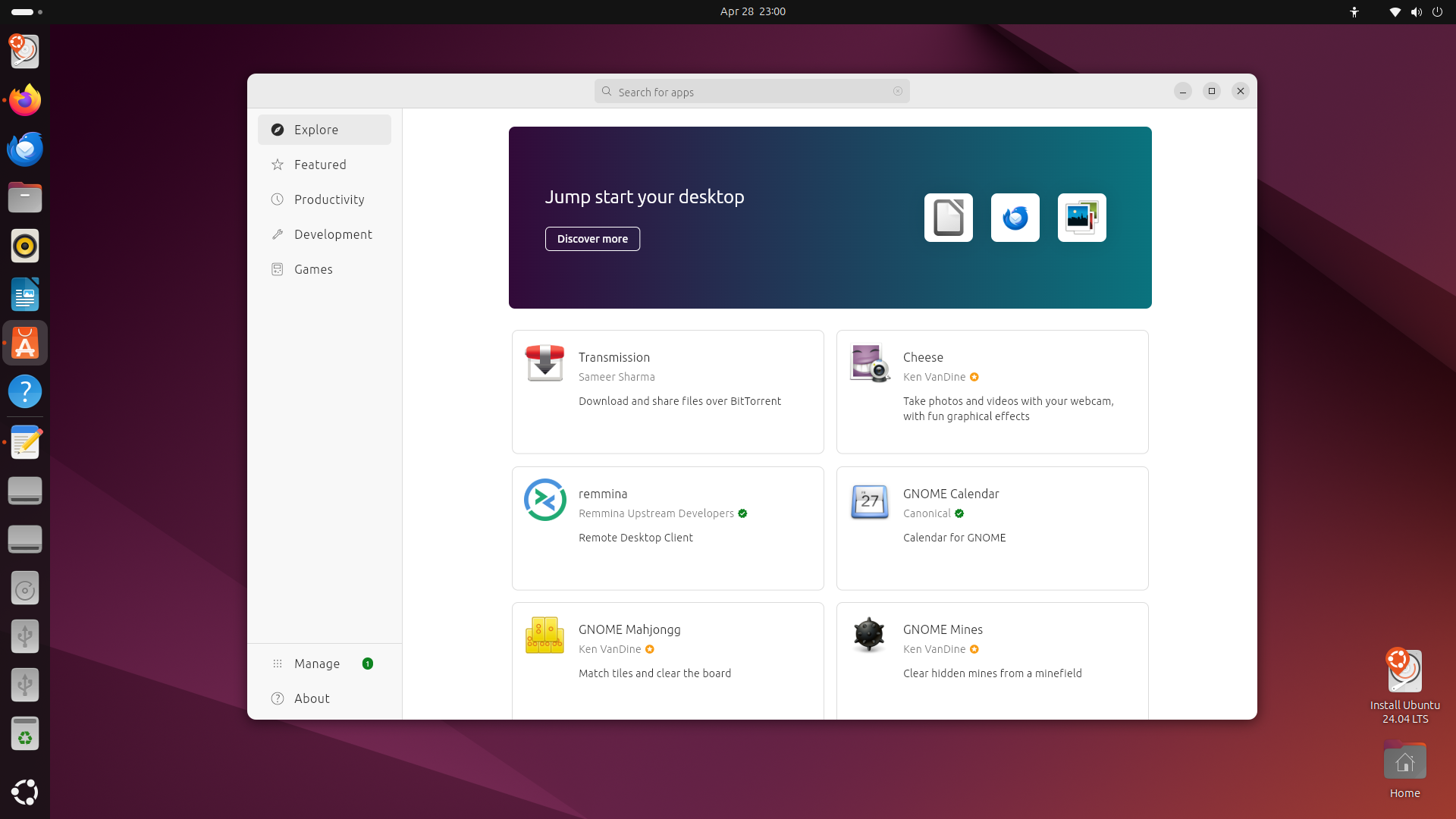Open the Home folder desktop icon
Viewport: 1456px width, 819px height.
1404,769
